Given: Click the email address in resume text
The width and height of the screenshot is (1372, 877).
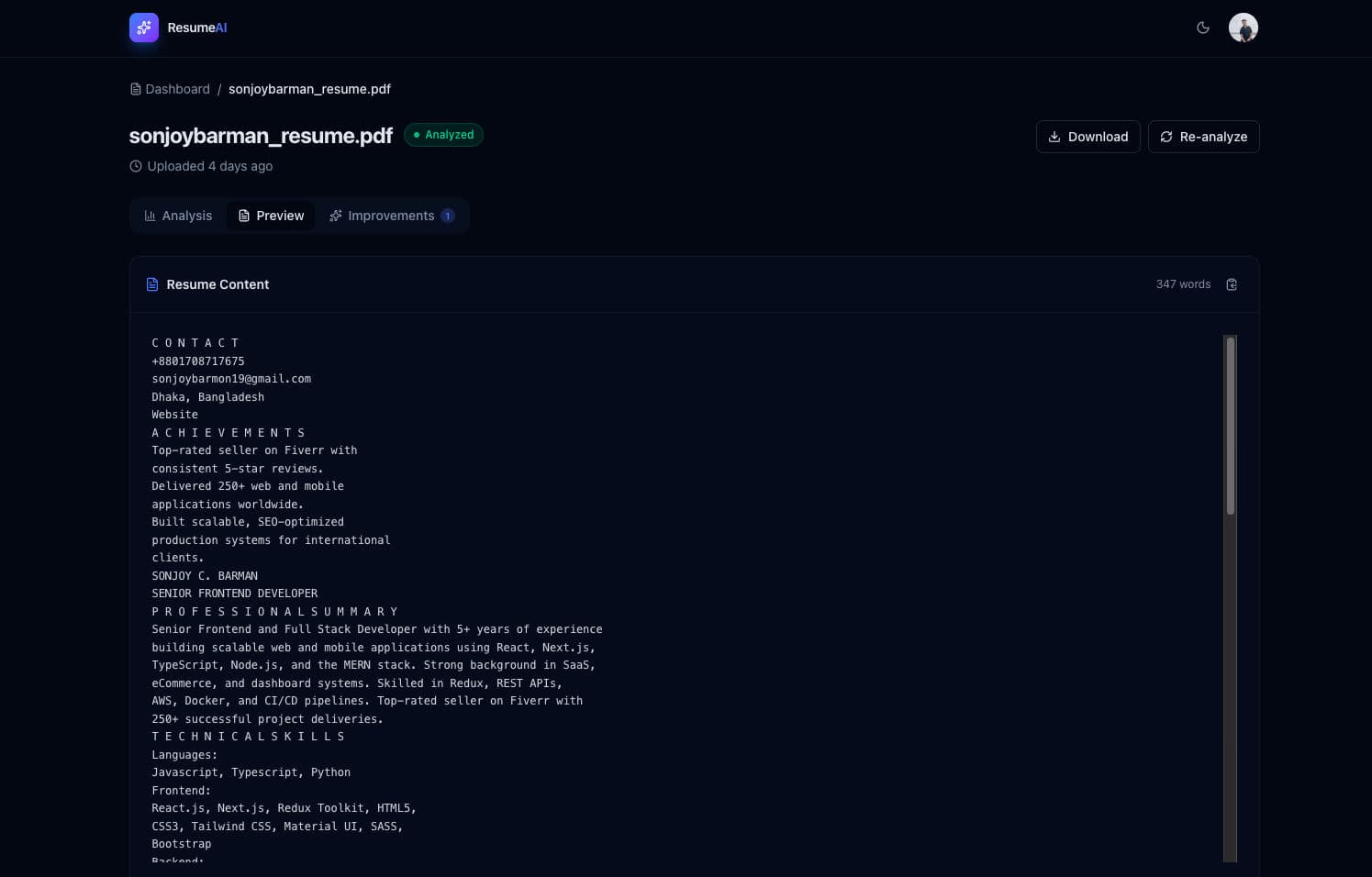Looking at the screenshot, I should coord(231,379).
